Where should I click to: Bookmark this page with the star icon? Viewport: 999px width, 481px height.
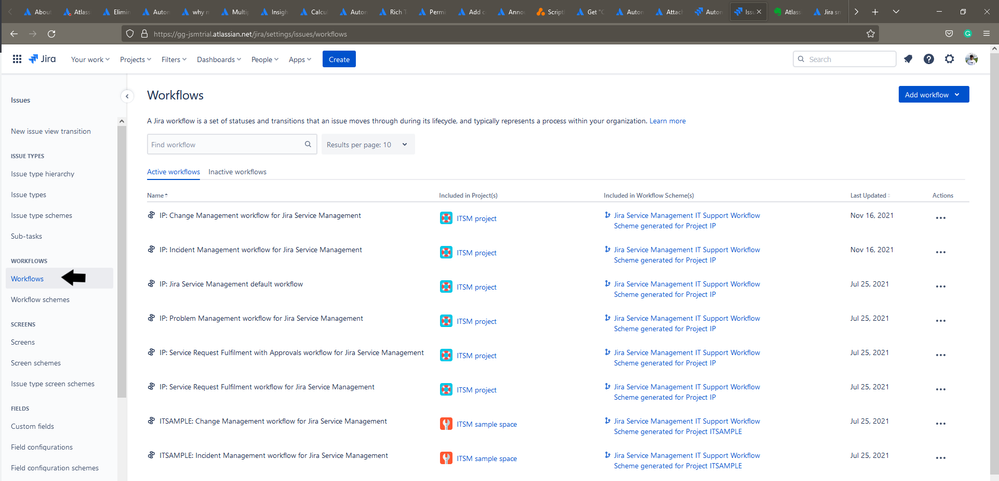click(871, 33)
